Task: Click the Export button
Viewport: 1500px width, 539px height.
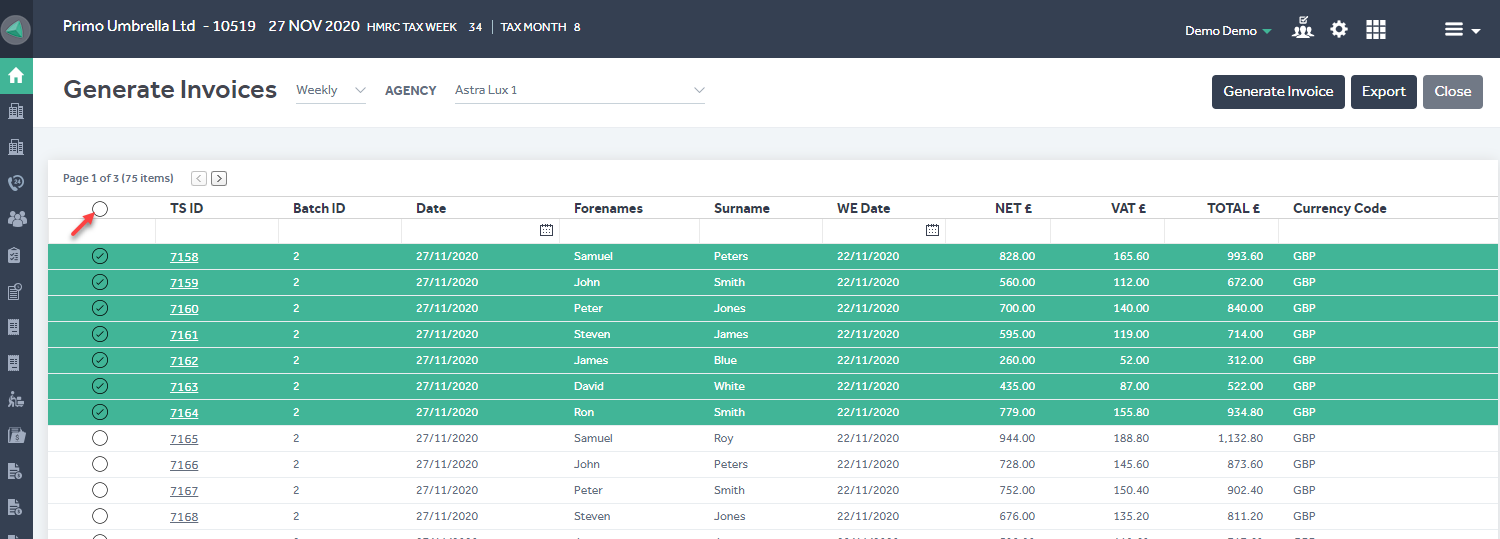Action: click(x=1384, y=91)
